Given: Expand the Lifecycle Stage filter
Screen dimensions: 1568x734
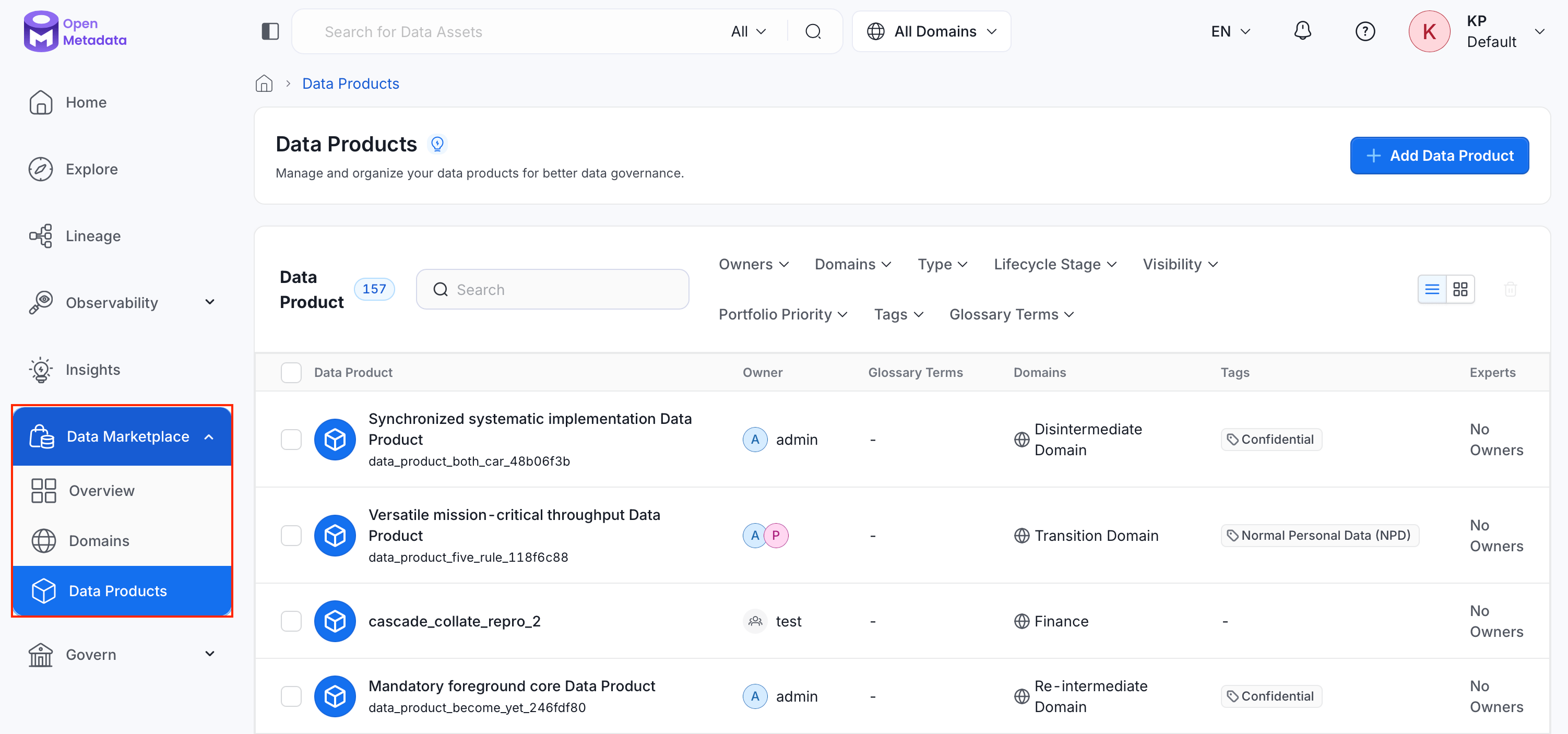Looking at the screenshot, I should pyautogui.click(x=1055, y=264).
